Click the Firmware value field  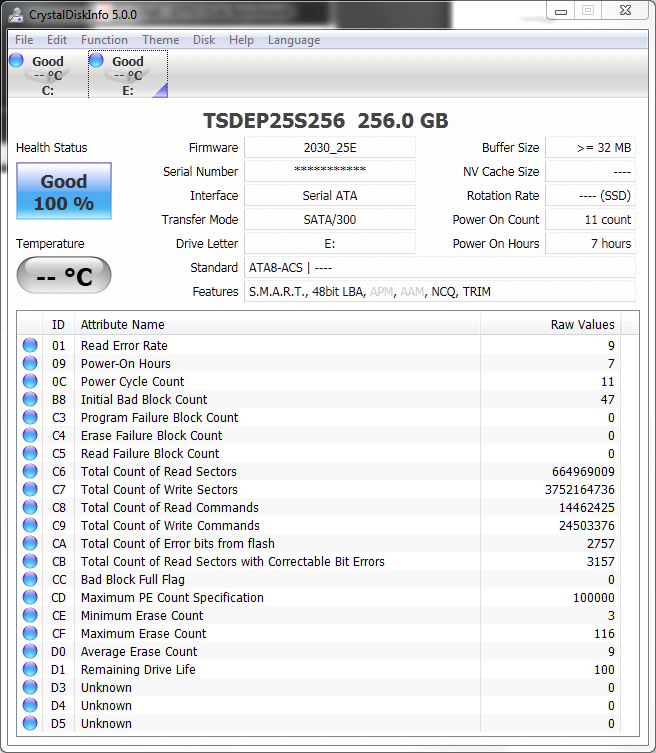coord(329,148)
